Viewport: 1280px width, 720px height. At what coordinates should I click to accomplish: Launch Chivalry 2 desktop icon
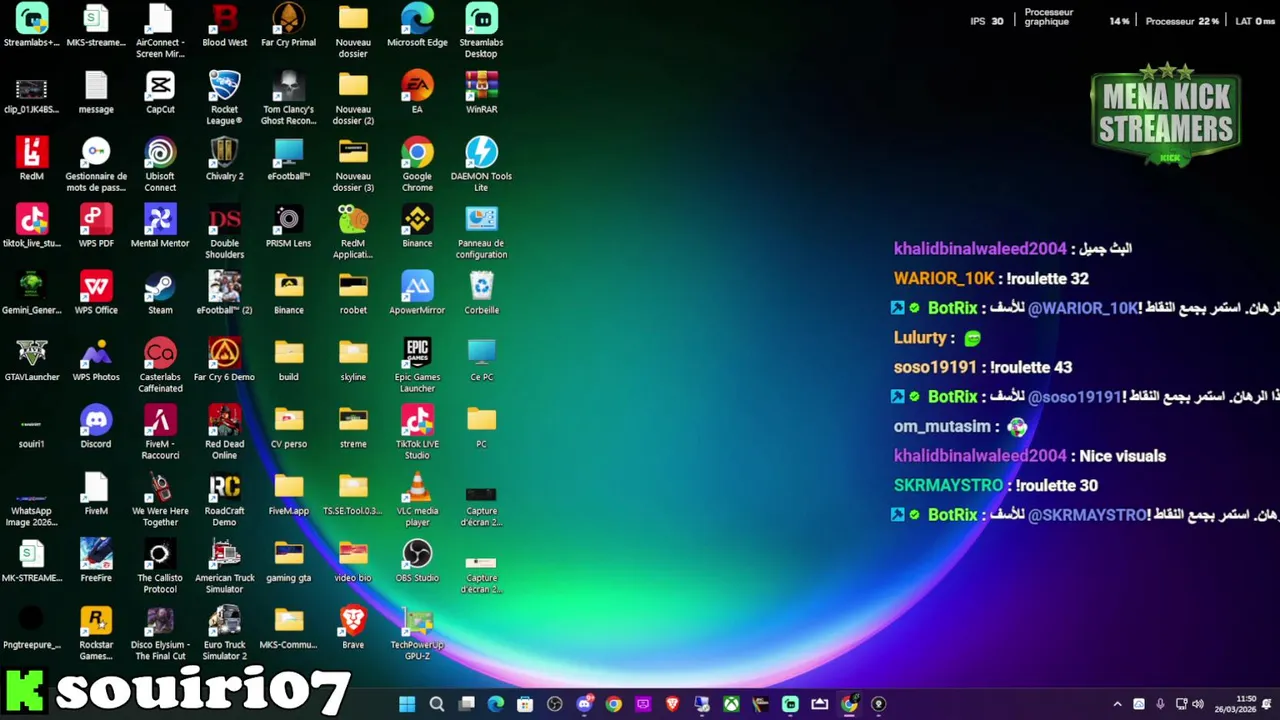(x=224, y=161)
